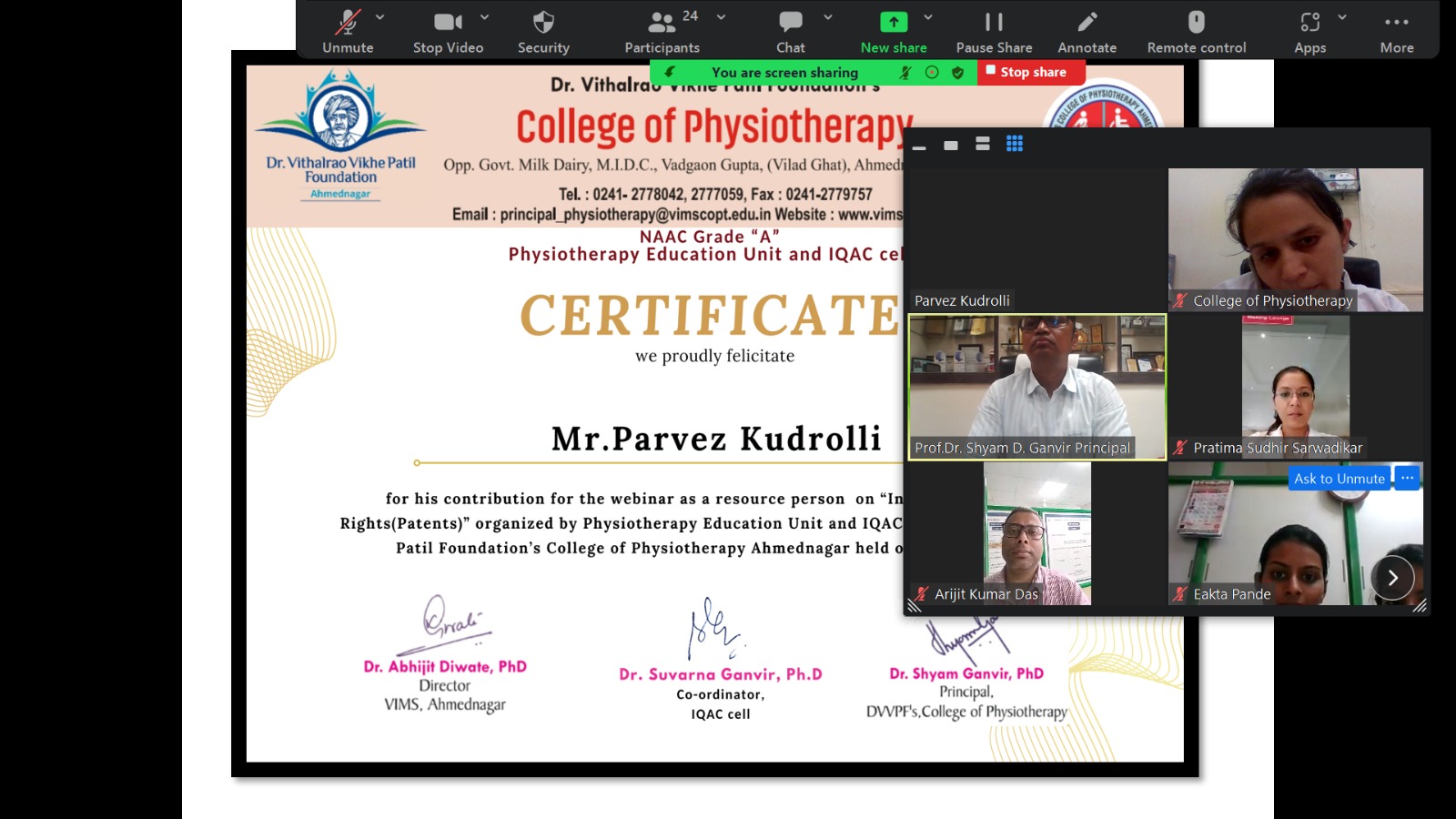The height and width of the screenshot is (819, 1456).
Task: Select Prof.Dr. Shyam D. Ganvir's video tile
Action: pos(1037,387)
